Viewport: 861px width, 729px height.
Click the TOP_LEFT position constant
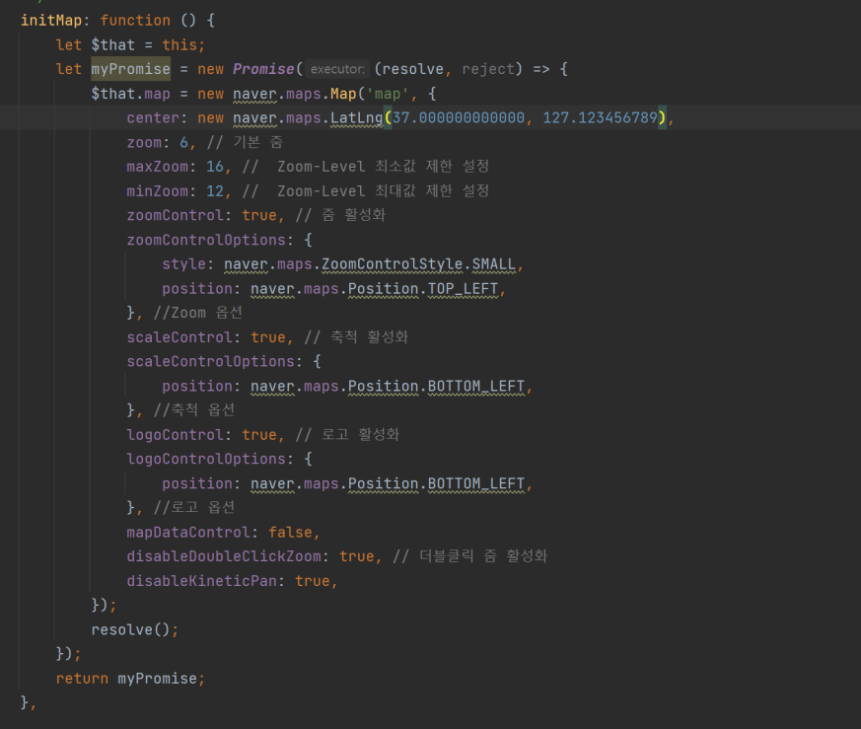463,289
